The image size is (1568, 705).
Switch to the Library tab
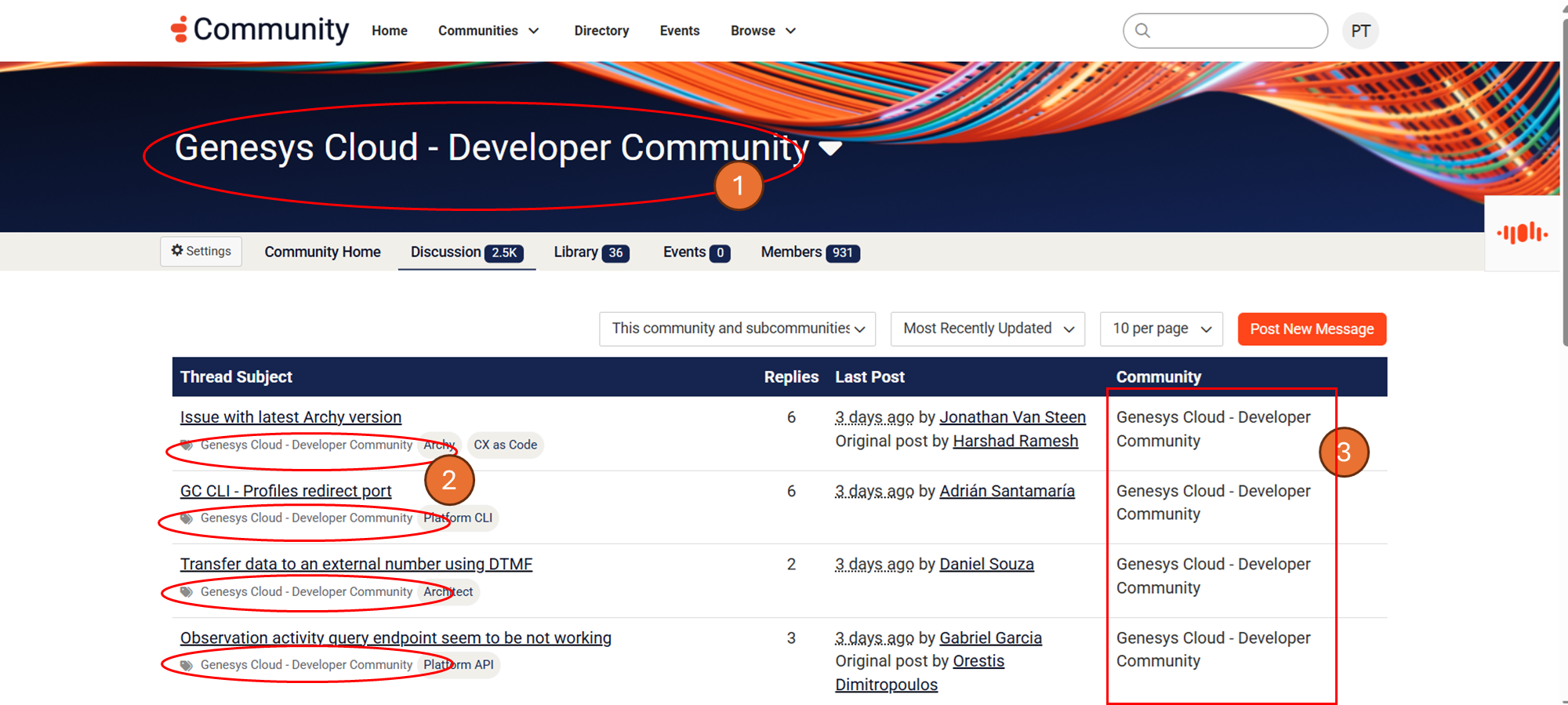[591, 252]
